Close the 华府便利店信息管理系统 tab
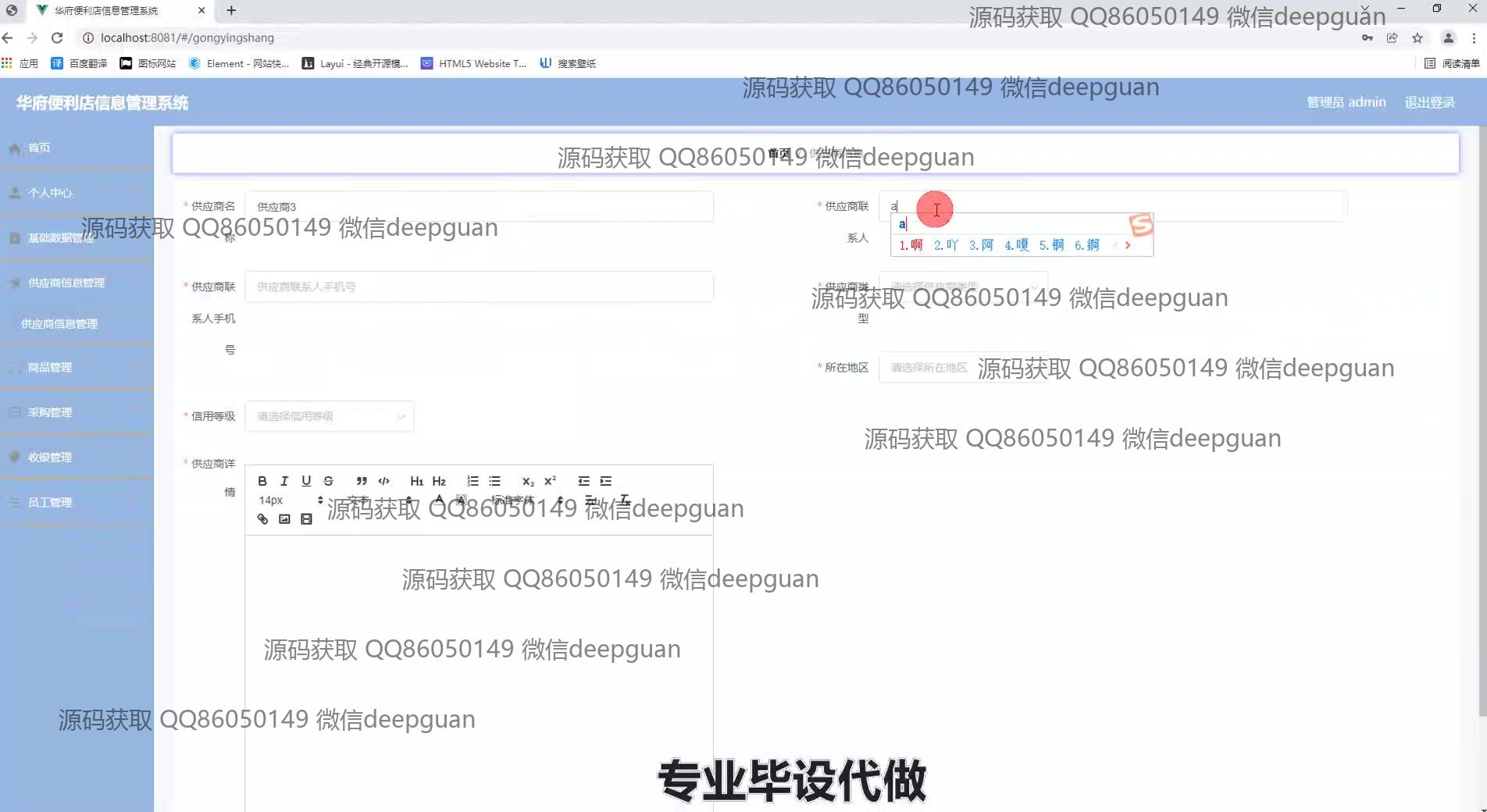Screen dimensions: 1487x812 point(201,10)
